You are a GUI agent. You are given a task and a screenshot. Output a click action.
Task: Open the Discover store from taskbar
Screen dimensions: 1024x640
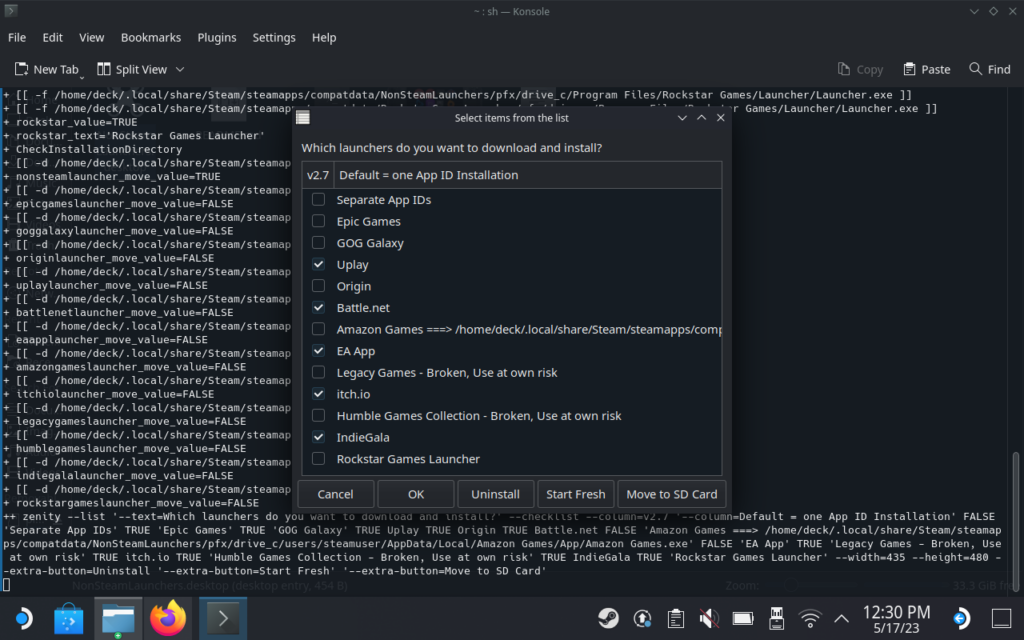pos(68,619)
